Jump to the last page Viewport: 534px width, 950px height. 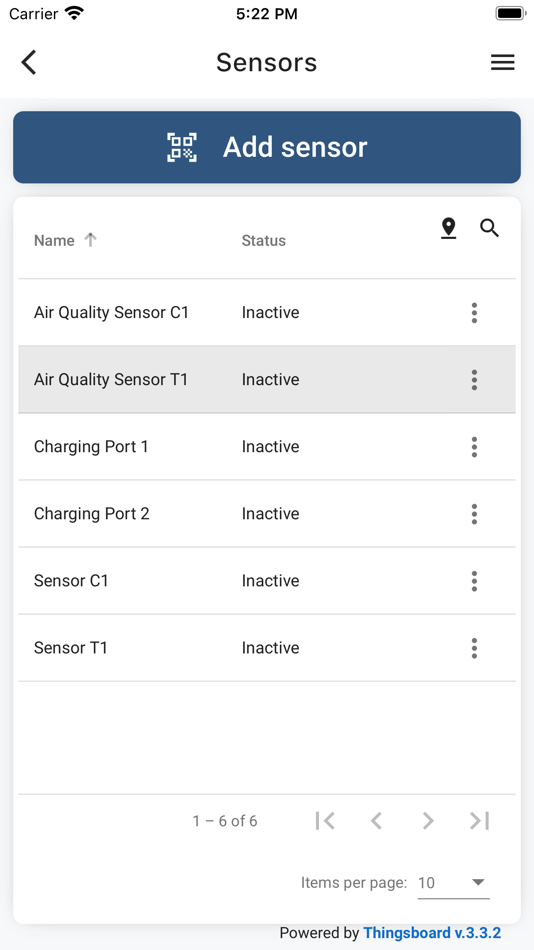[479, 821]
